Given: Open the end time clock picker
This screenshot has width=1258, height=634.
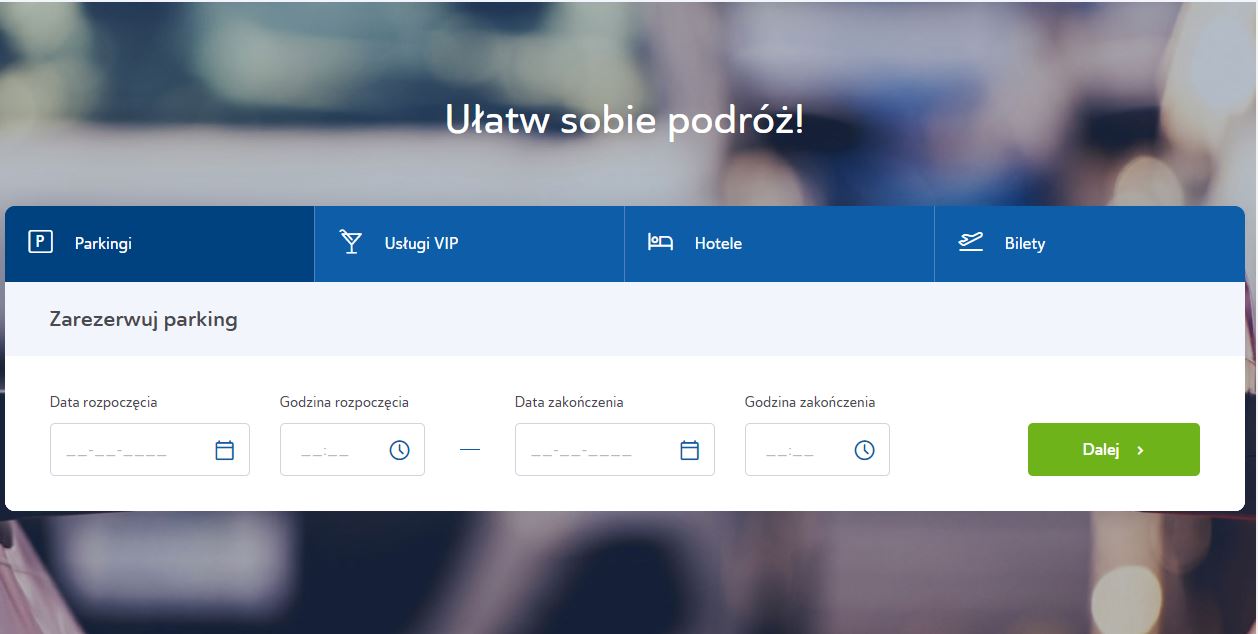Looking at the screenshot, I should click(x=864, y=450).
